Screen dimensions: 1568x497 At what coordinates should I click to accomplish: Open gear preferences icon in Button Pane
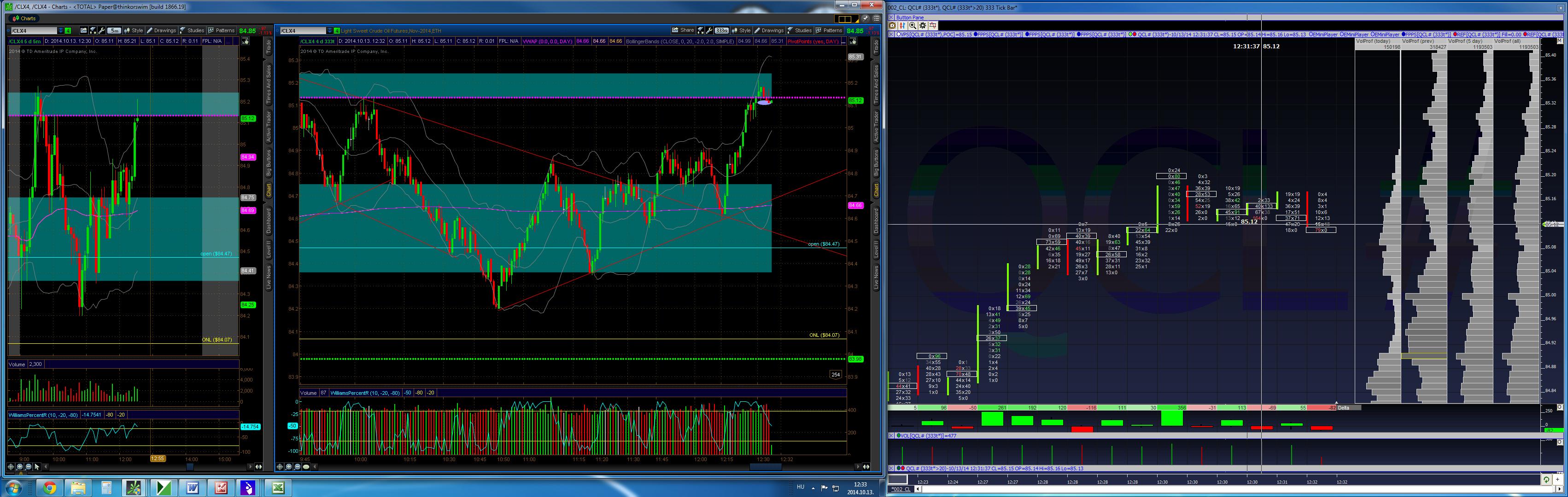[923, 26]
